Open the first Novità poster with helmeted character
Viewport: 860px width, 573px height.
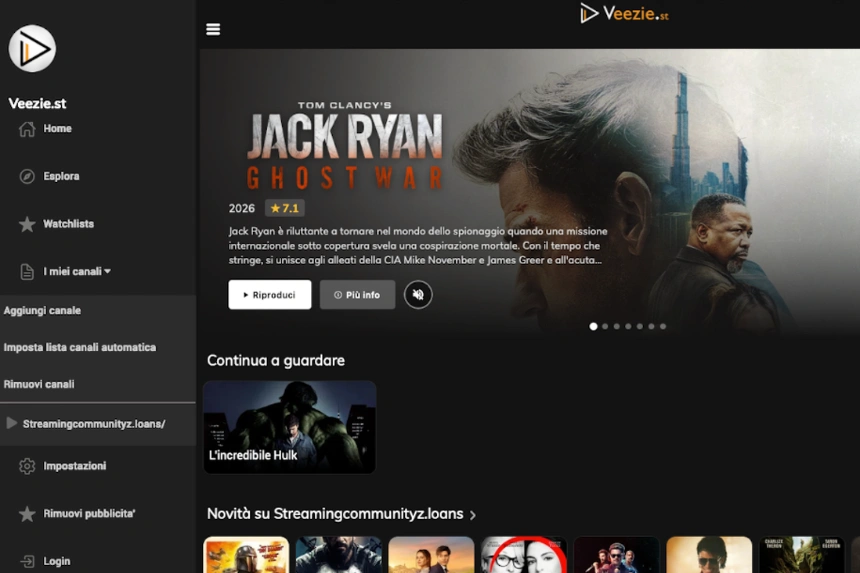pyautogui.click(x=246, y=555)
